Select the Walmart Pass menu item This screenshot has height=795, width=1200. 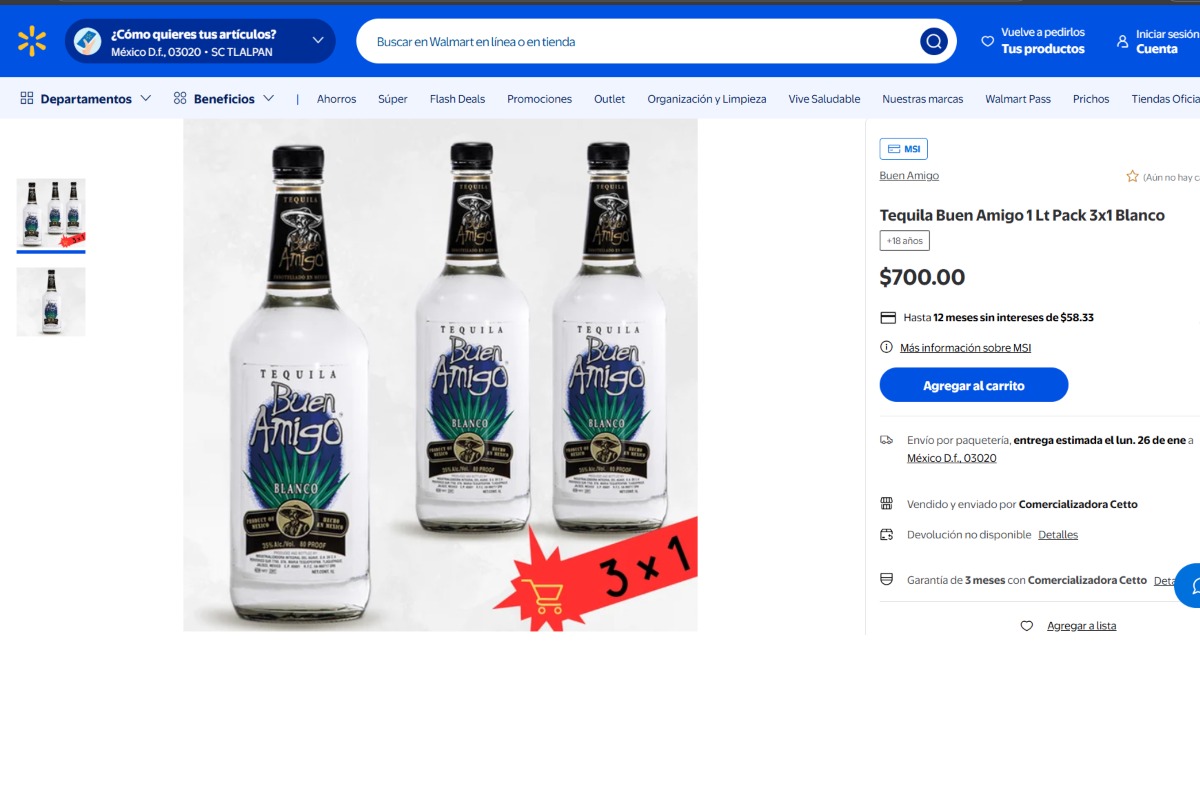1017,99
